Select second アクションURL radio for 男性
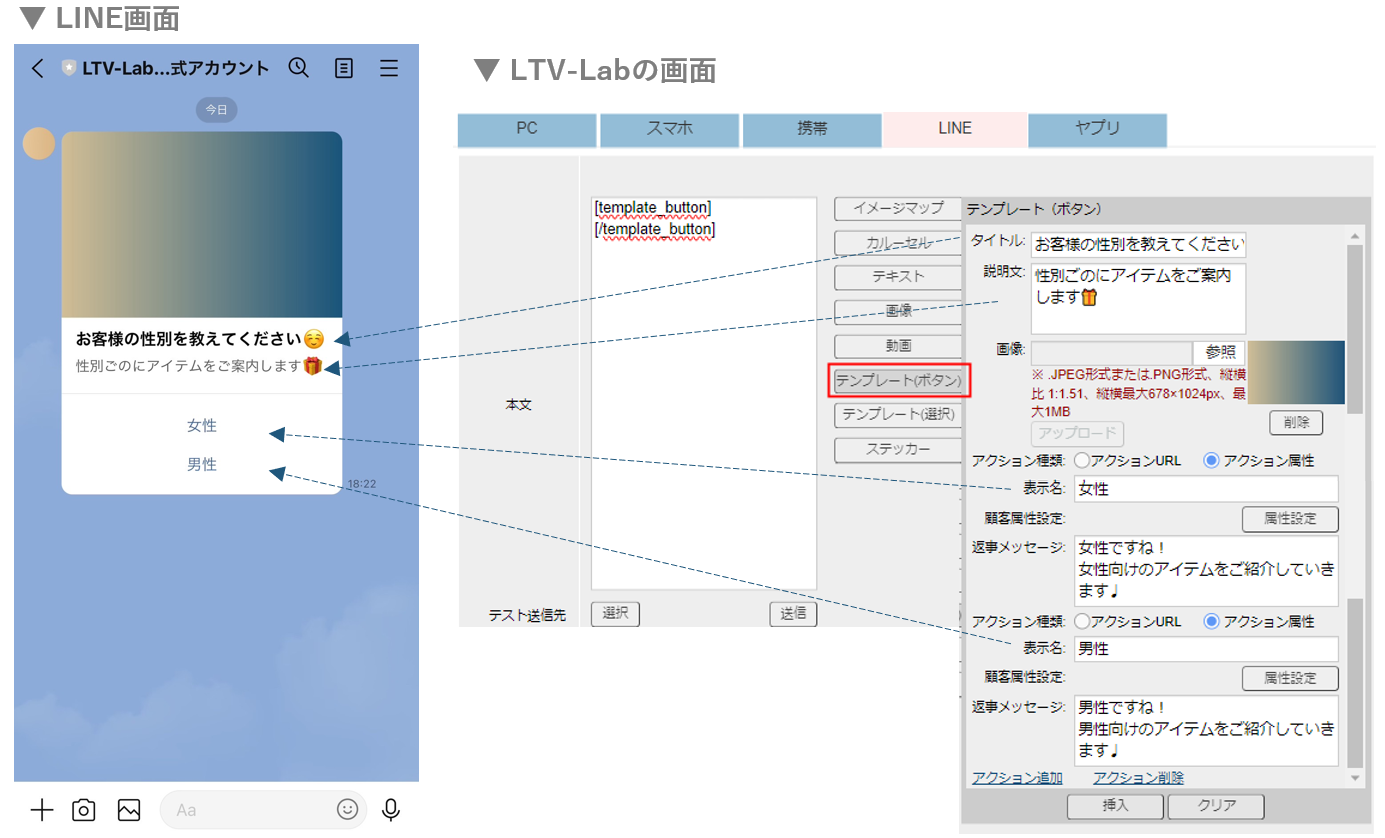The image size is (1385, 838). (x=1081, y=621)
